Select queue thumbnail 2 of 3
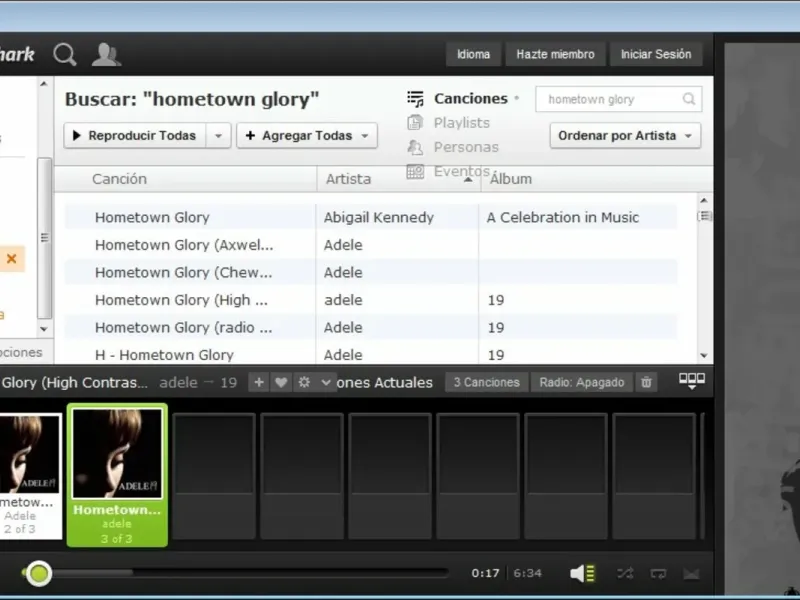Image resolution: width=800 pixels, height=600 pixels. (31, 476)
